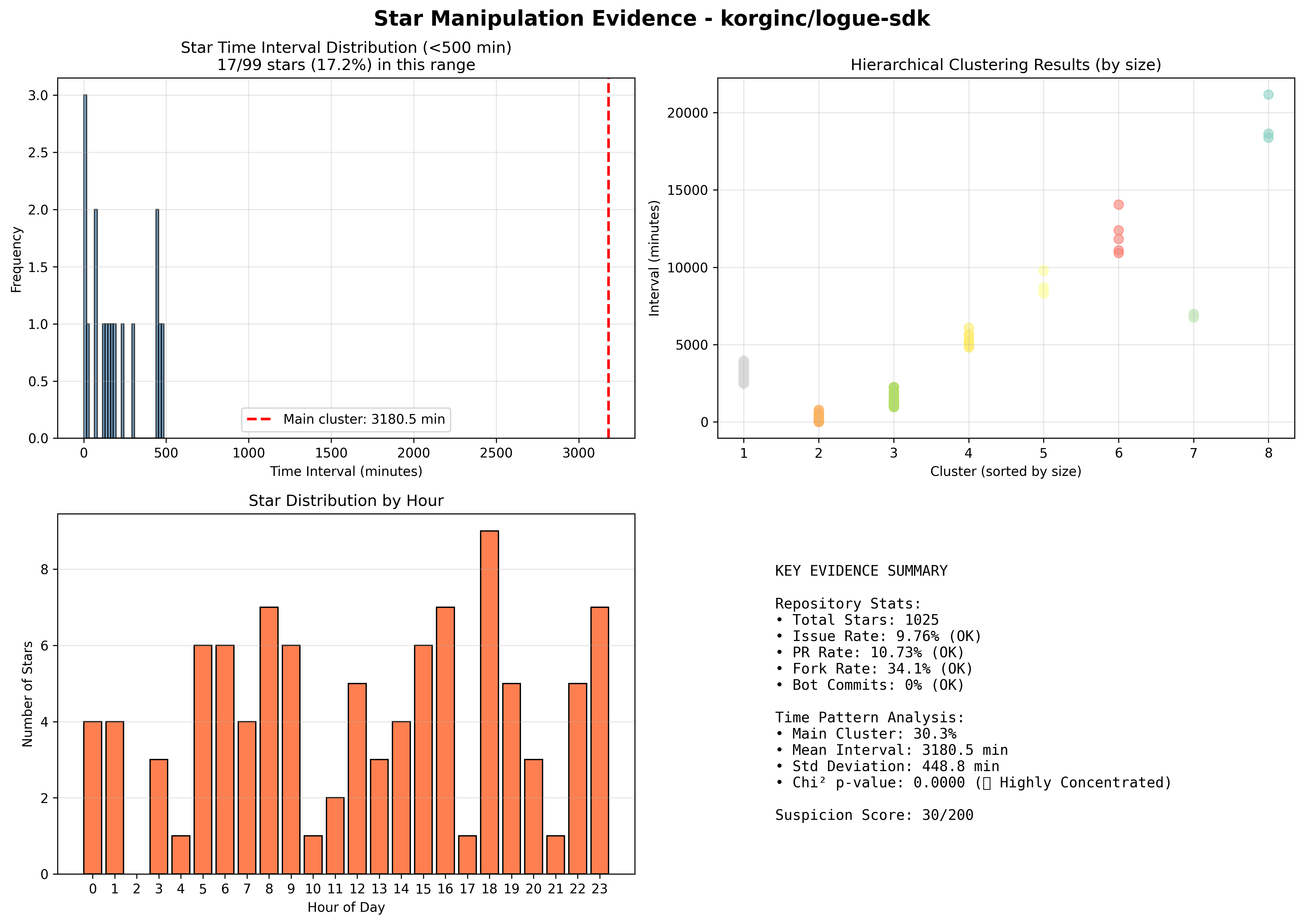Select the 'Bot Commits: 0% (OK)' line
This screenshot has height=924, width=1304.
coord(870,685)
